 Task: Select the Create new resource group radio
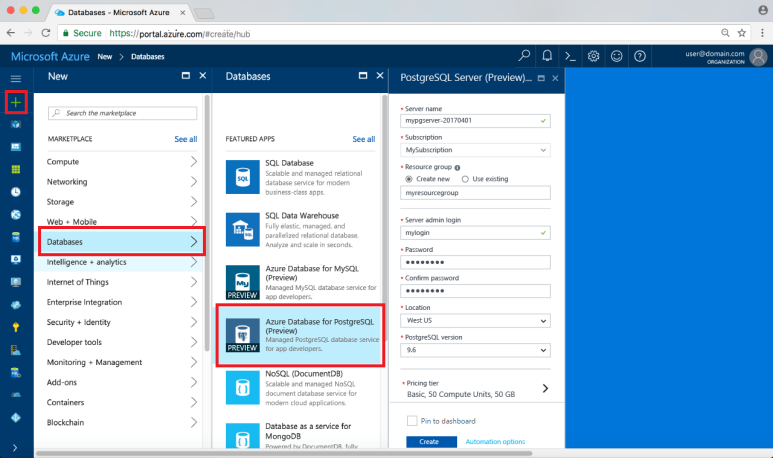click(409, 179)
